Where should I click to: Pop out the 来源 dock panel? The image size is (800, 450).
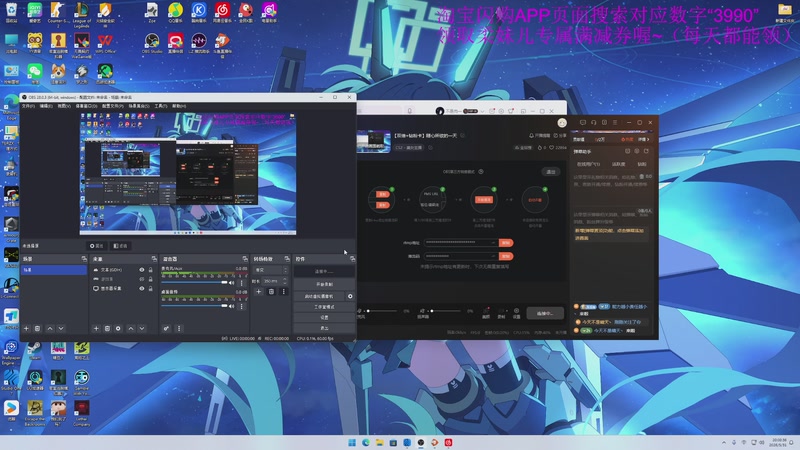pos(154,259)
